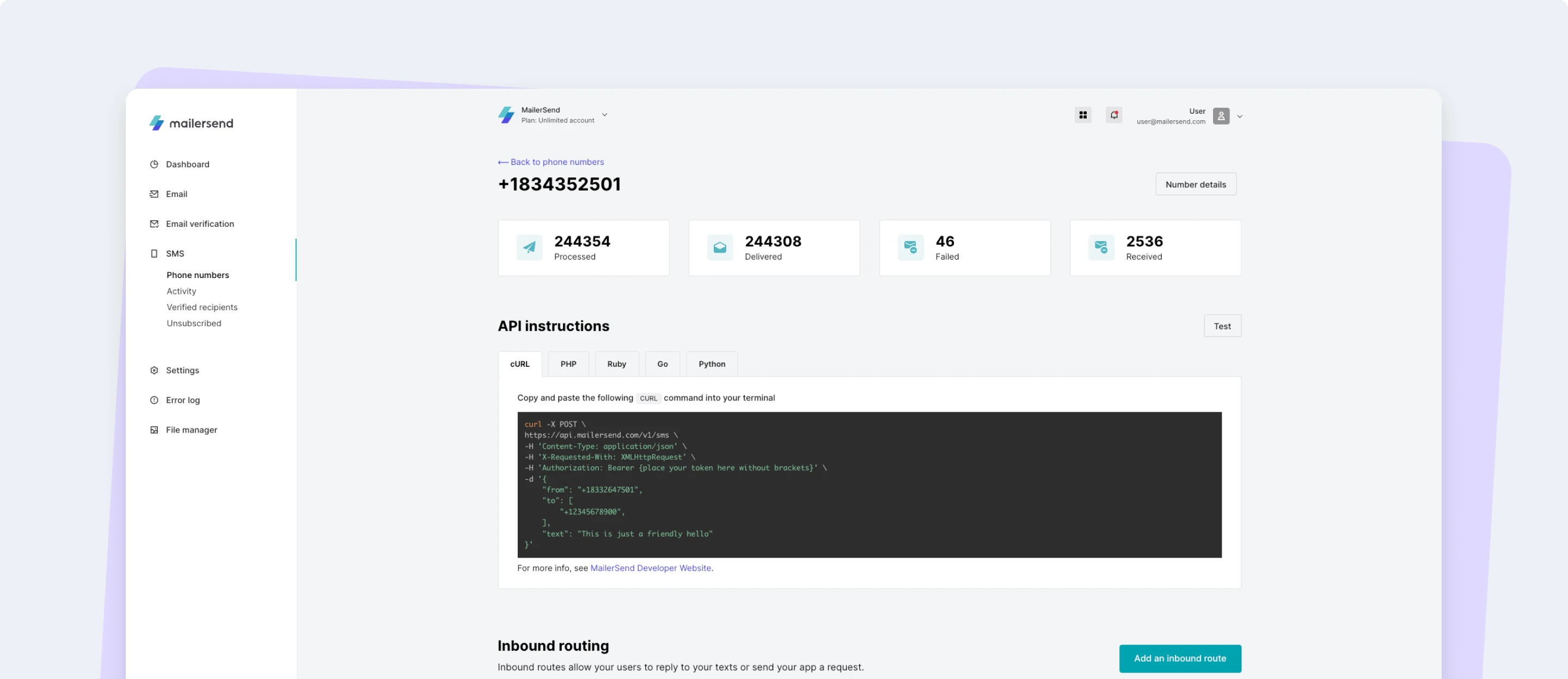Click the MailerSend account logo in header

[x=506, y=114]
